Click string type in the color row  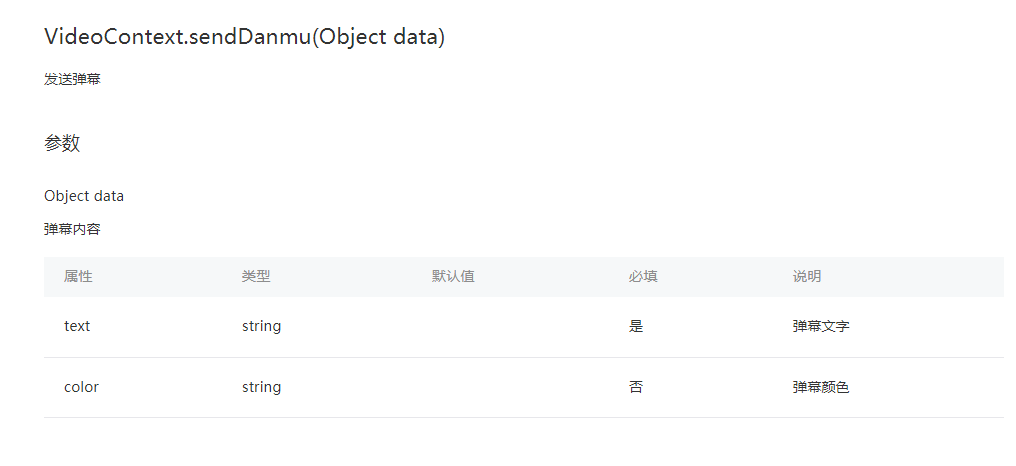pos(261,387)
